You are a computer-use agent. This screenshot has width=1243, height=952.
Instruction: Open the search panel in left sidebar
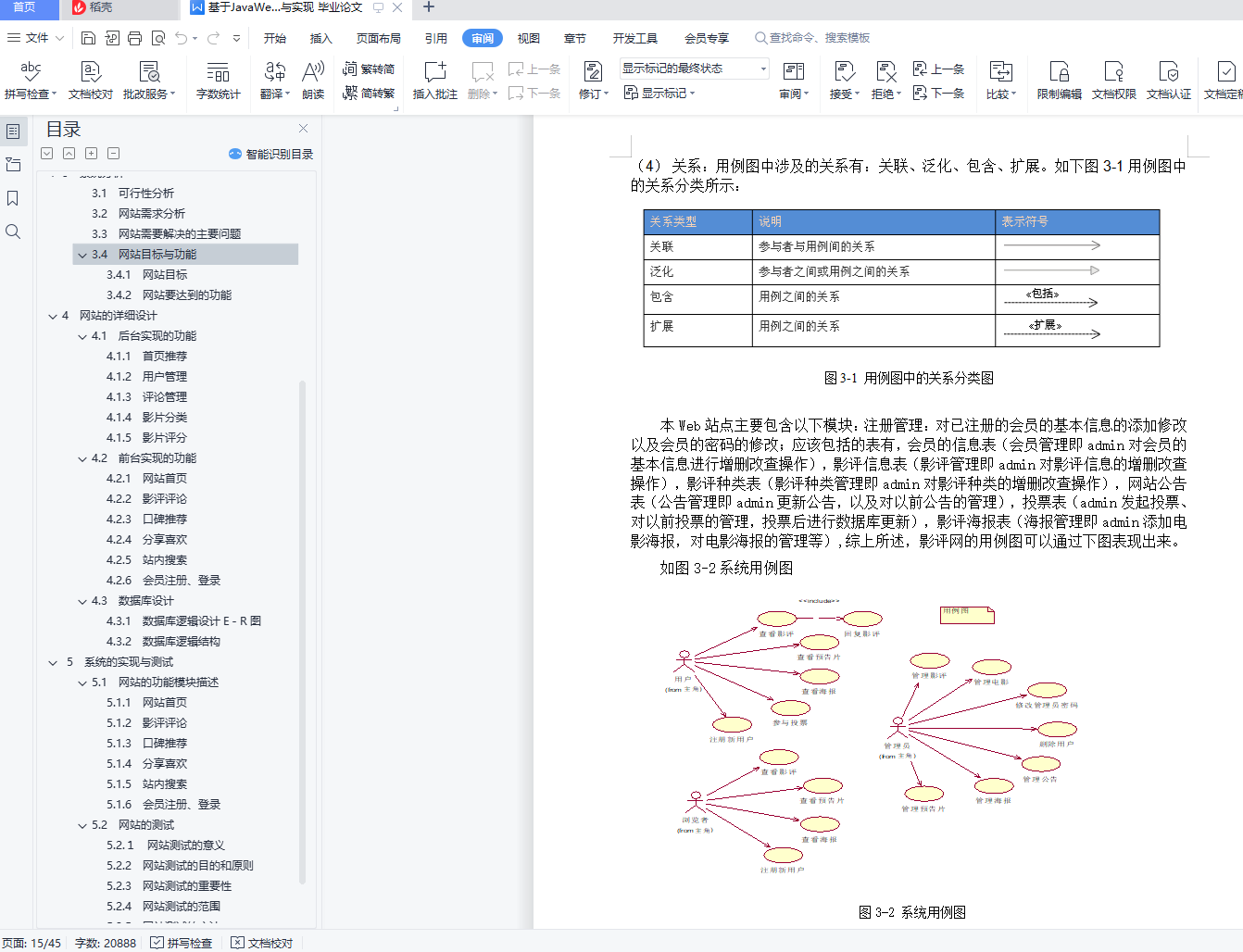point(13,232)
